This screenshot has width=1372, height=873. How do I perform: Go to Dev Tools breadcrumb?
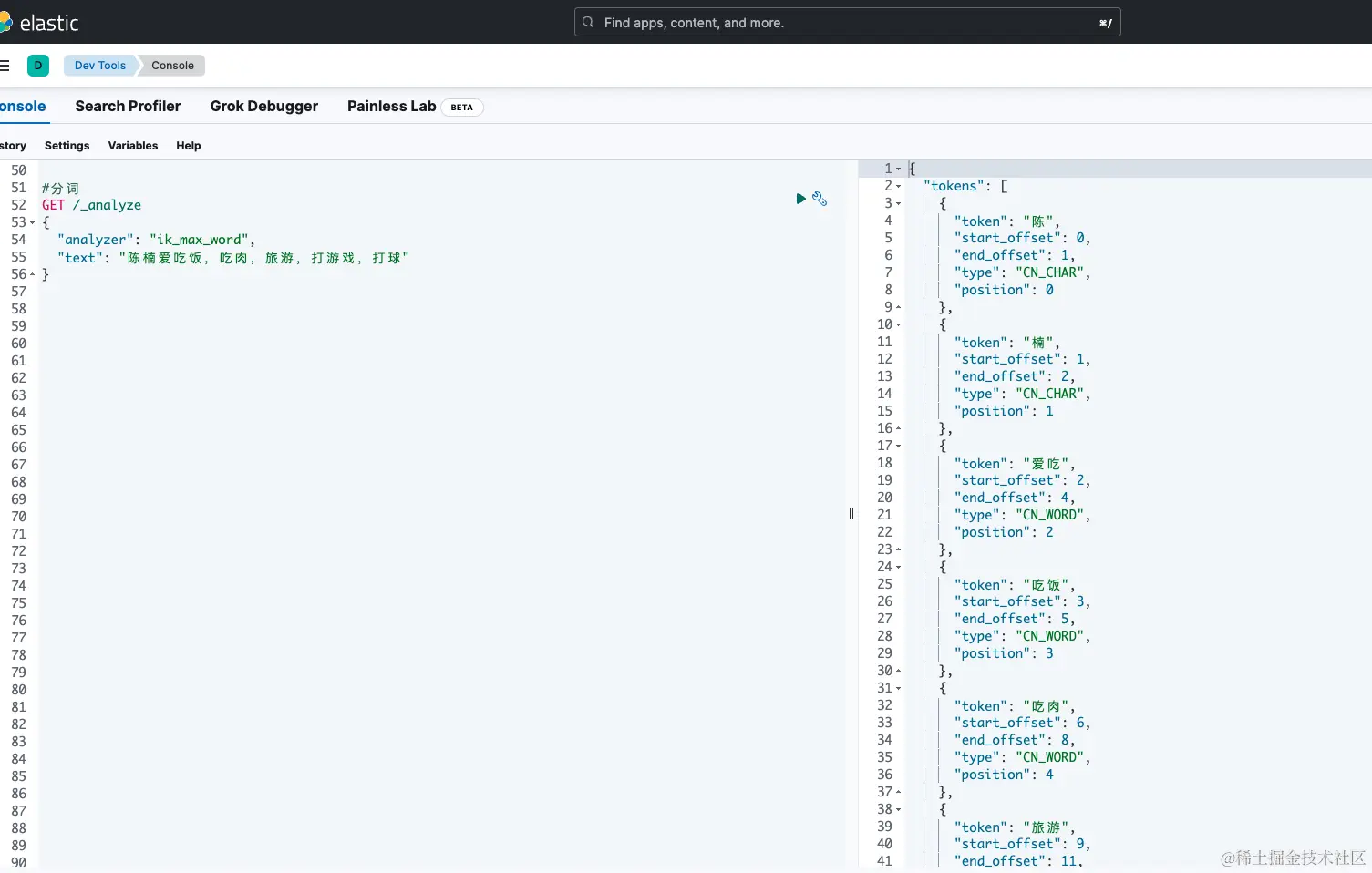[x=100, y=66]
